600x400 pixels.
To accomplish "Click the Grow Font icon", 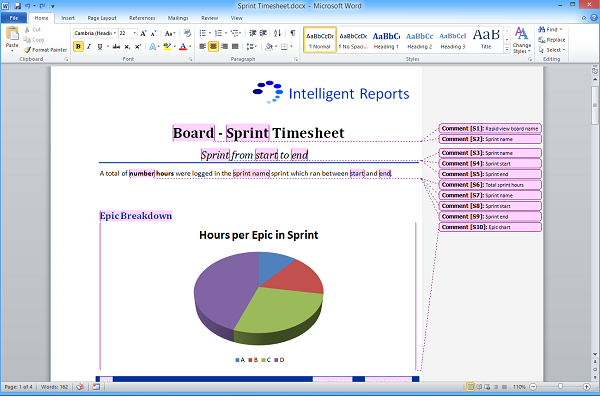I will [x=144, y=33].
